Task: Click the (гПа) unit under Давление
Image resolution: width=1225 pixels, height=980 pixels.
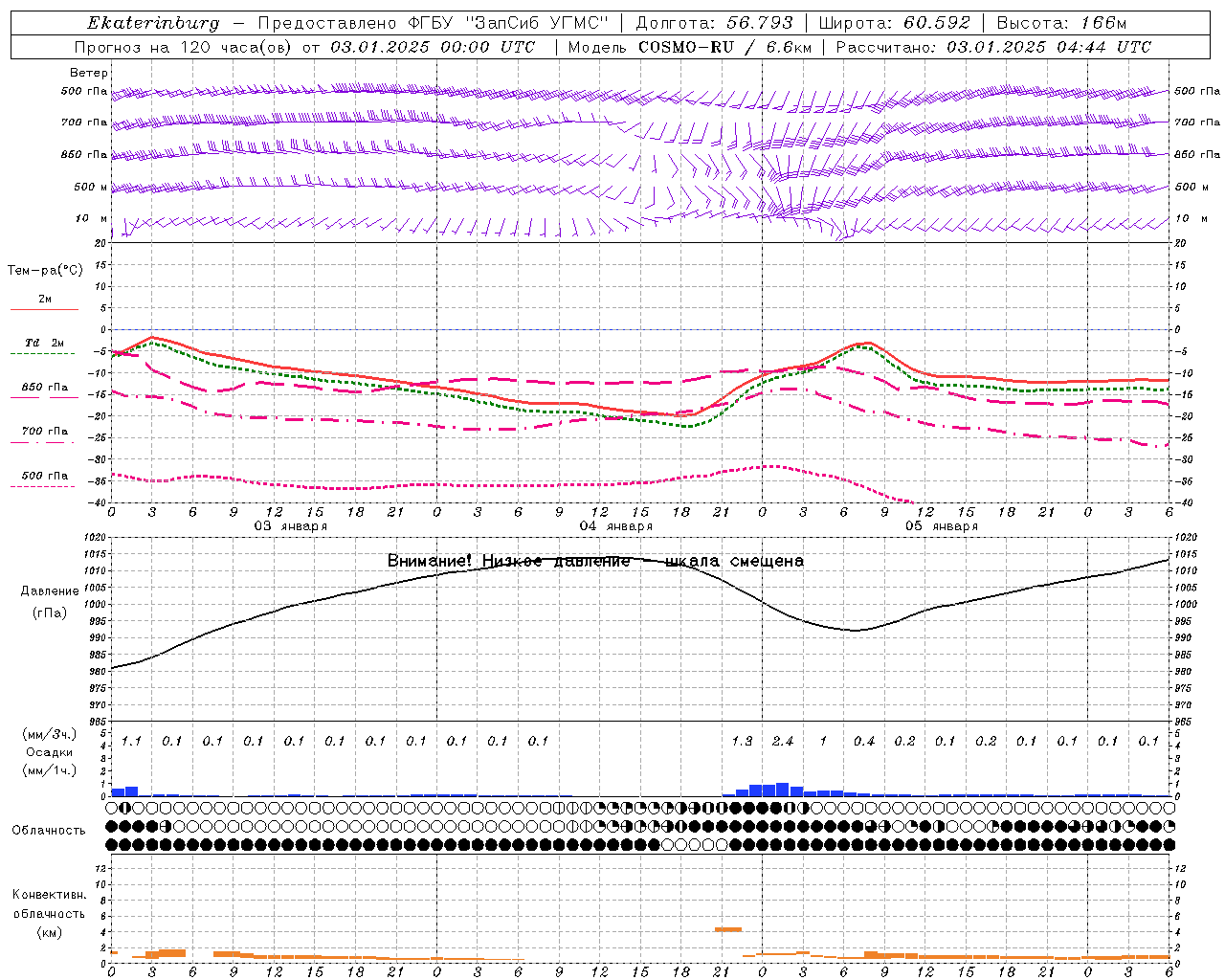Action: (x=50, y=613)
